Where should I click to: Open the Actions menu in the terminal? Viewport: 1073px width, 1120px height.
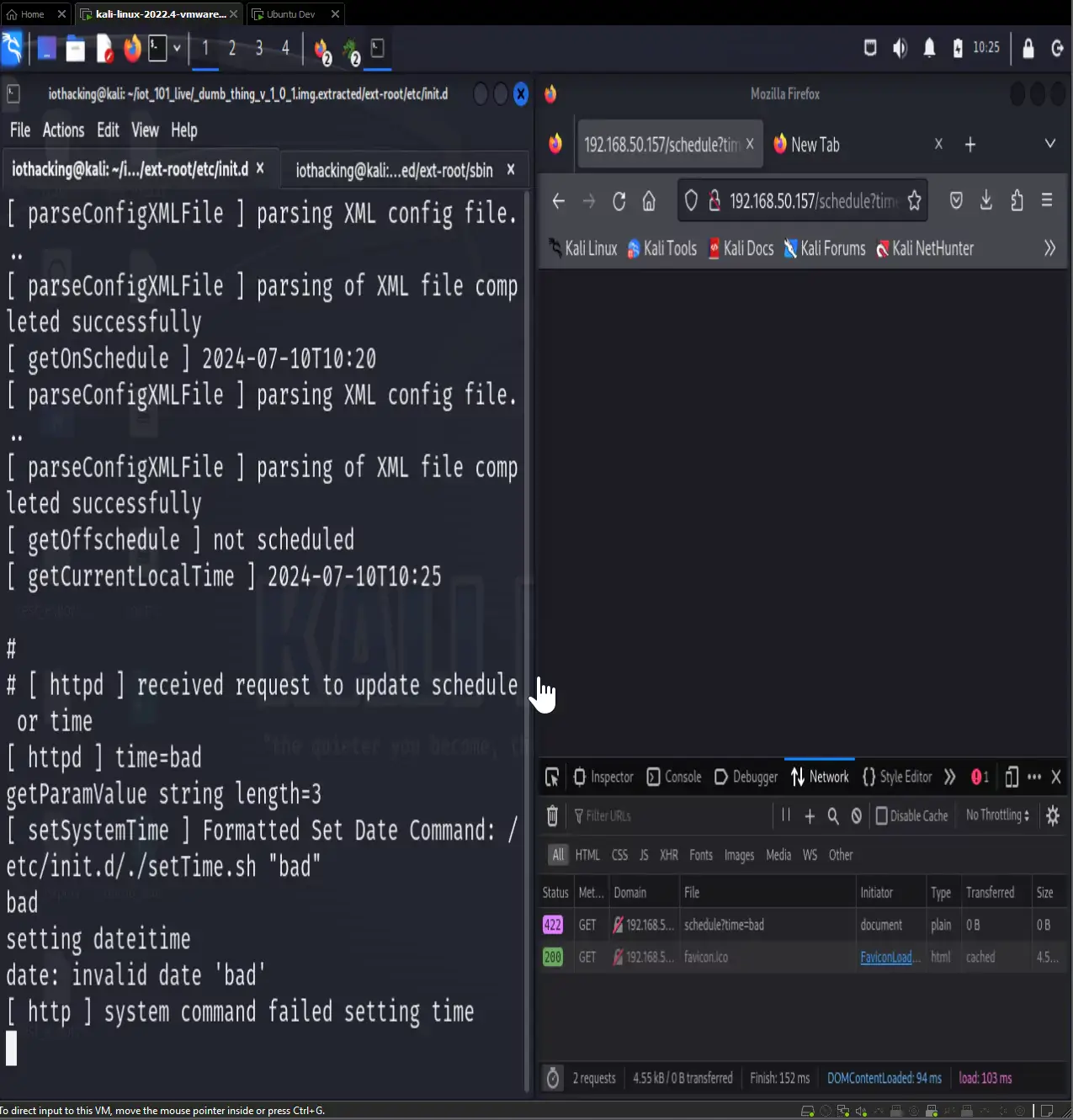tap(63, 130)
